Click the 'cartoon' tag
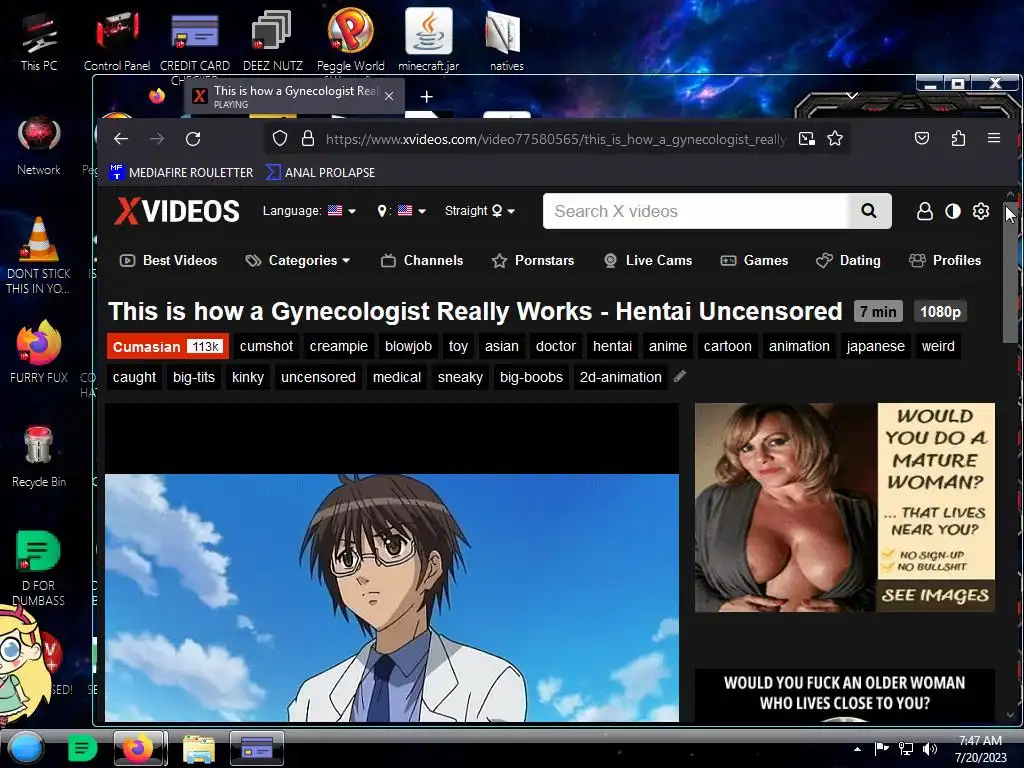Screen dimensions: 1024x768 728,346
